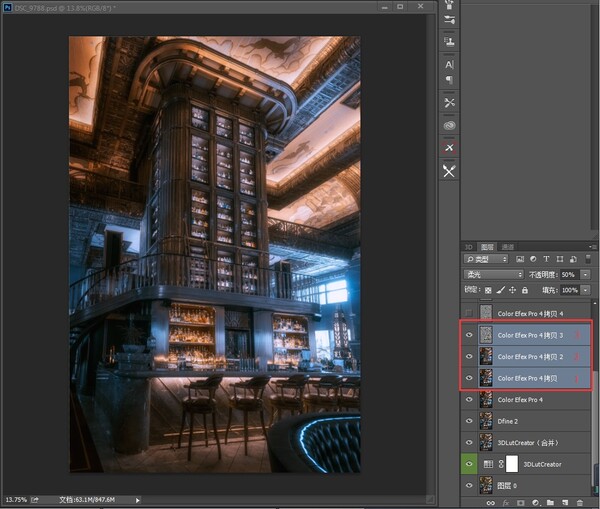This screenshot has width=600, height=509.
Task: Open the fill slider dropdown arrow
Action: (x=585, y=290)
